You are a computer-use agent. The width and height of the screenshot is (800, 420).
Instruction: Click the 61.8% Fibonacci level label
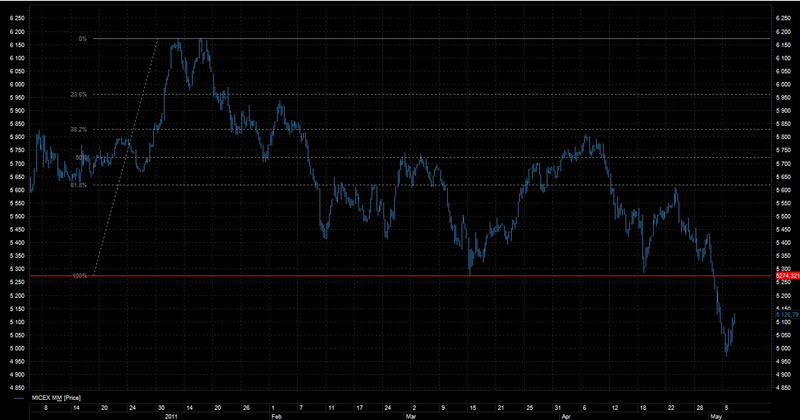[79, 185]
